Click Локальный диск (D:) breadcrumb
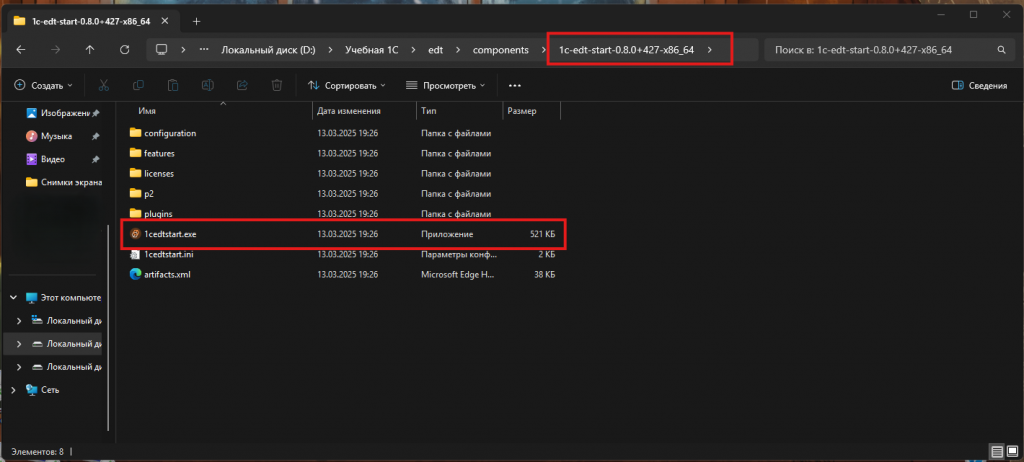This screenshot has width=1024, height=462. coord(268,50)
